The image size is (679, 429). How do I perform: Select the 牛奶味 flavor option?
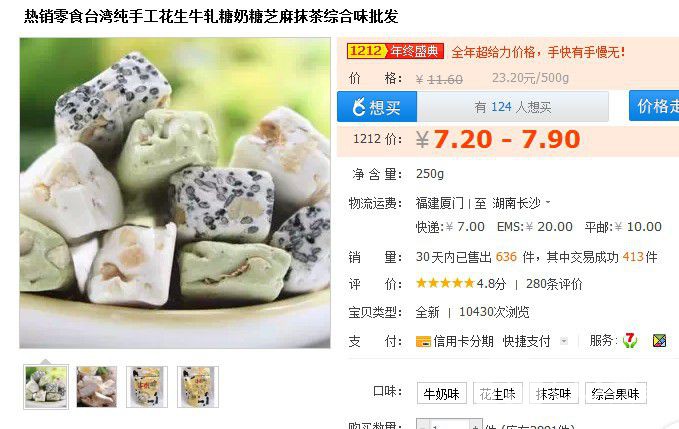442,394
